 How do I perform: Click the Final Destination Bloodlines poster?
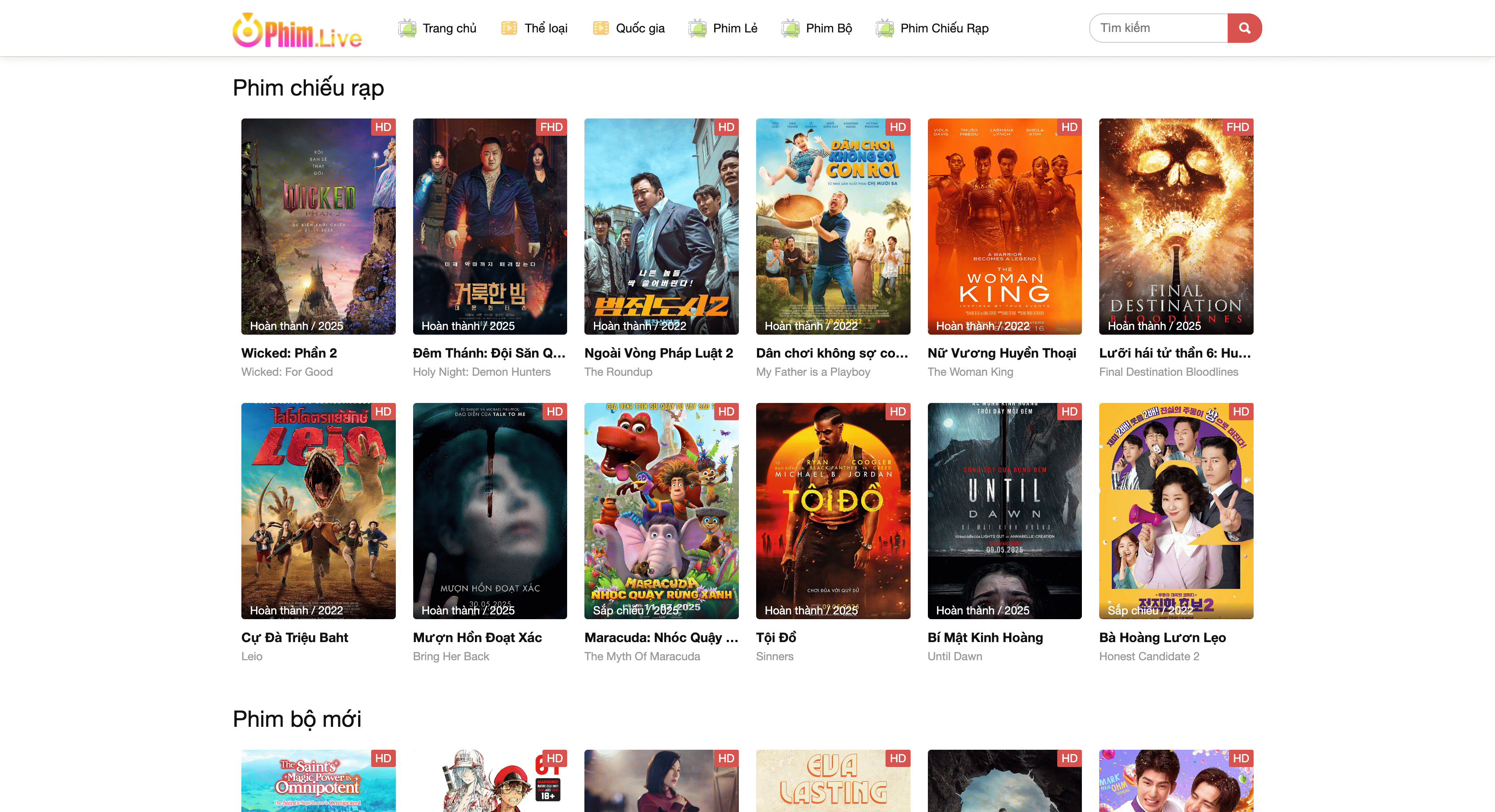tap(1176, 226)
